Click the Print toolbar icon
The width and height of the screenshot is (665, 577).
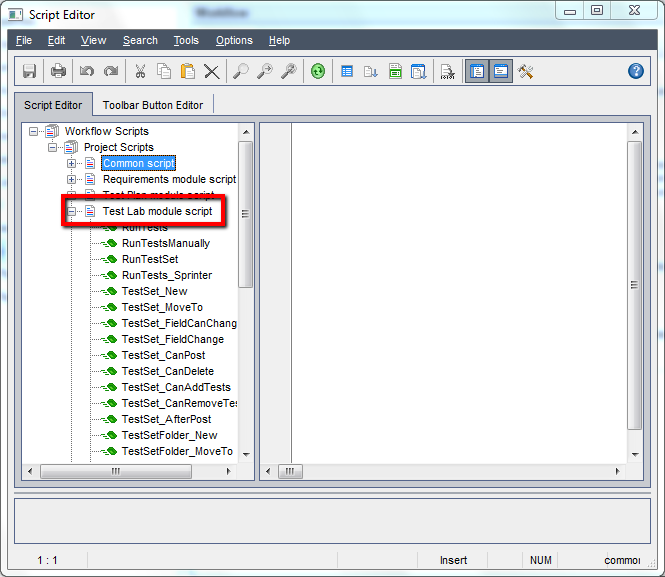pyautogui.click(x=58, y=71)
